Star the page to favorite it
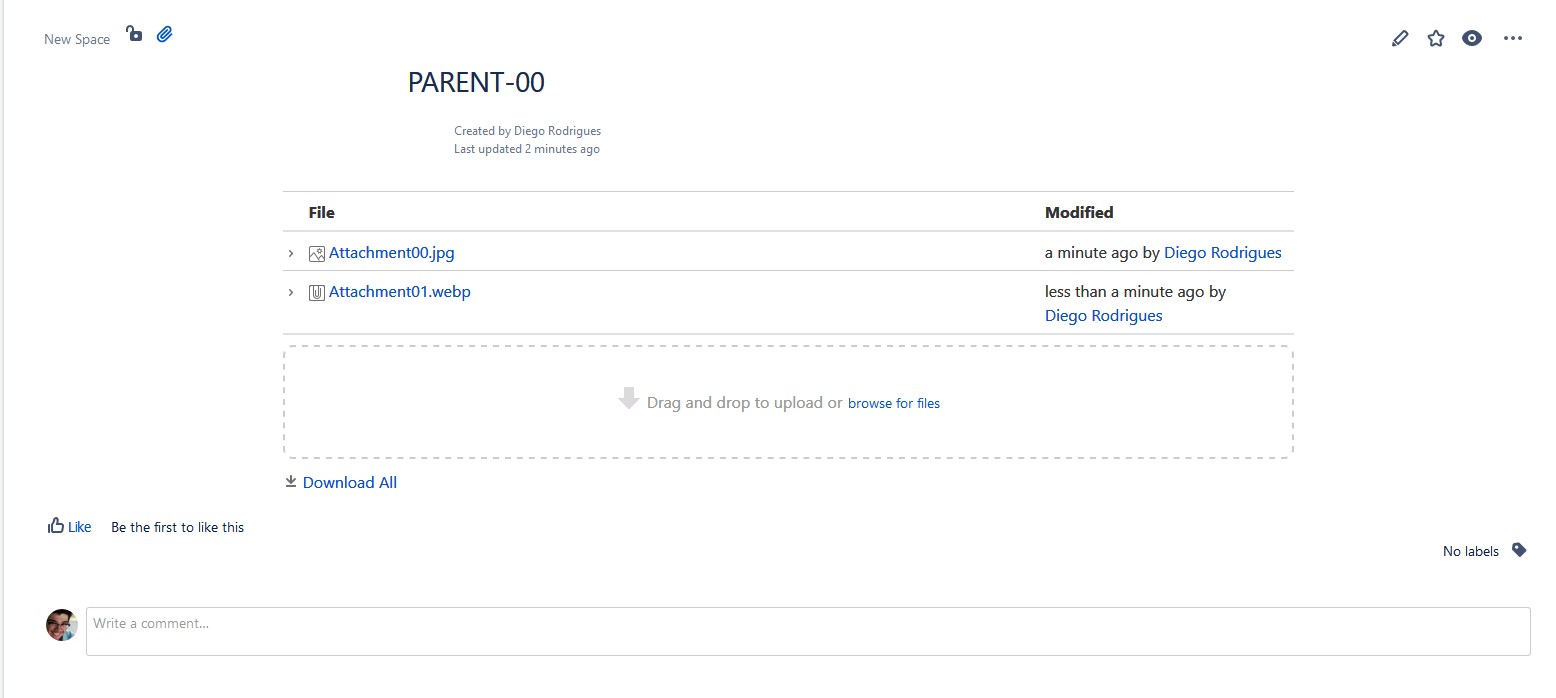This screenshot has height=698, width=1556. click(1436, 37)
